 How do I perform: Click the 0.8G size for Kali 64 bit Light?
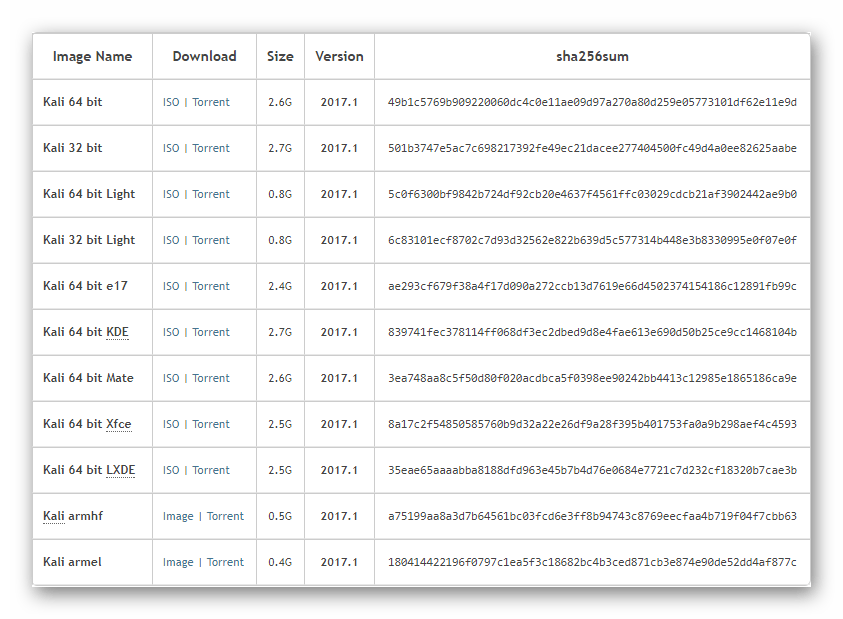tap(280, 194)
